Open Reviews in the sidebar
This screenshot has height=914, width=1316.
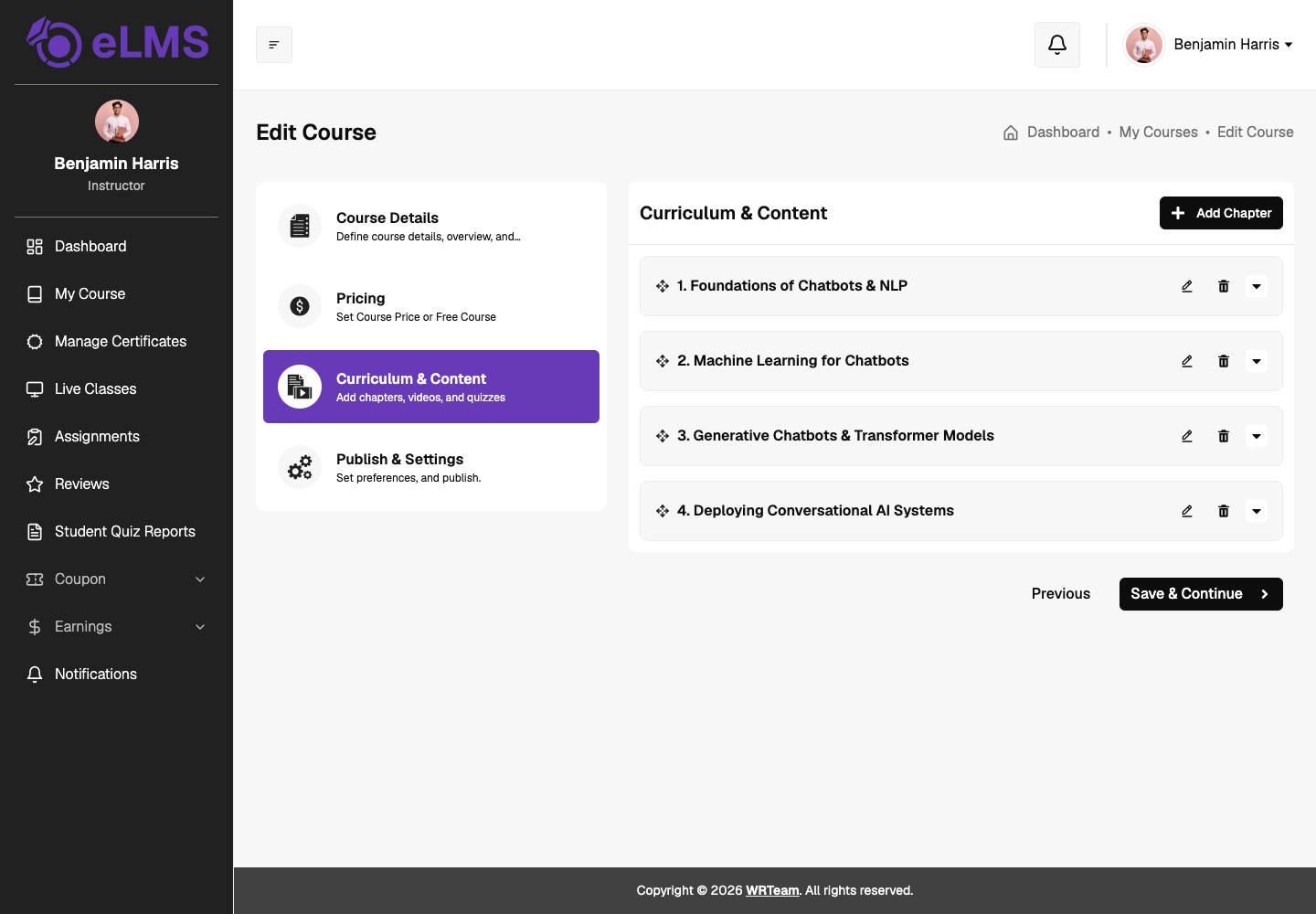[x=117, y=484]
